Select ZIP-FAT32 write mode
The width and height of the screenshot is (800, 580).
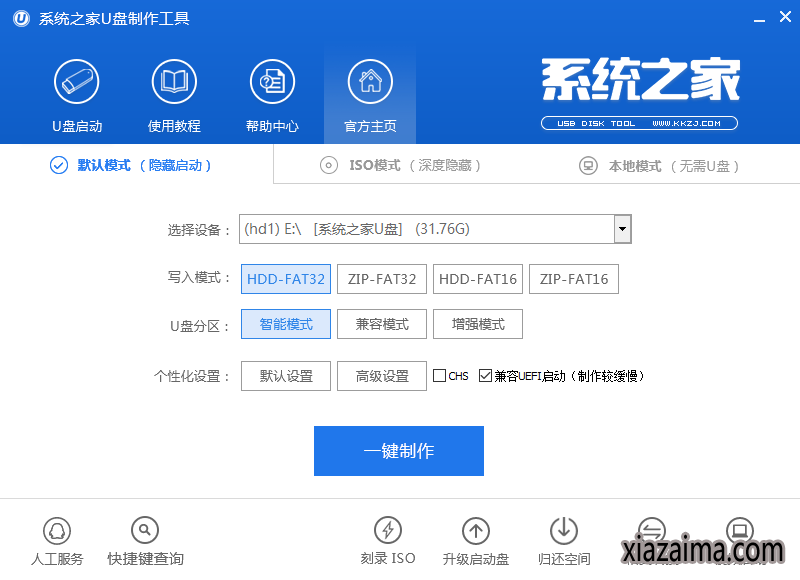(x=382, y=279)
